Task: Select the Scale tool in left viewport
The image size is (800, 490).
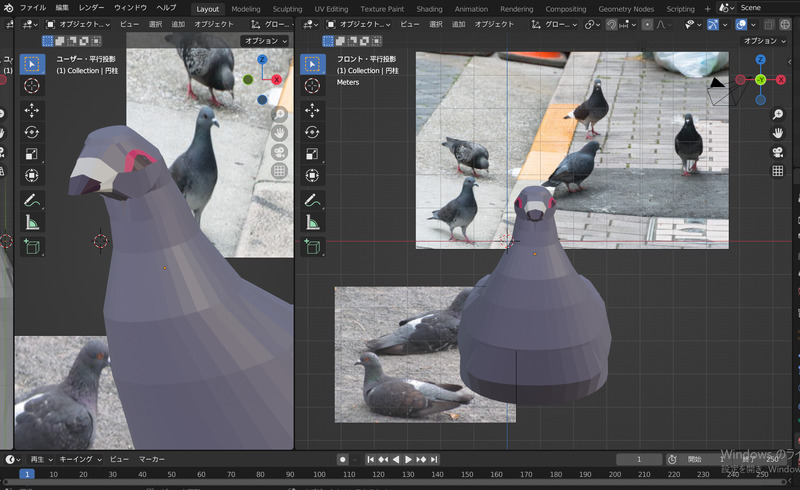Action: click(x=32, y=154)
